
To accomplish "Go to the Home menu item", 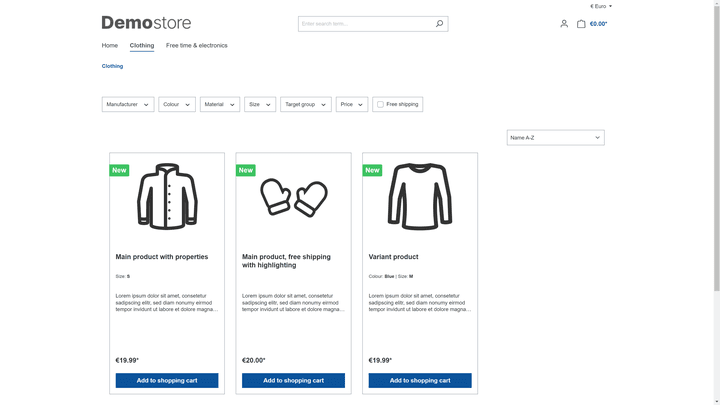I will coord(110,45).
